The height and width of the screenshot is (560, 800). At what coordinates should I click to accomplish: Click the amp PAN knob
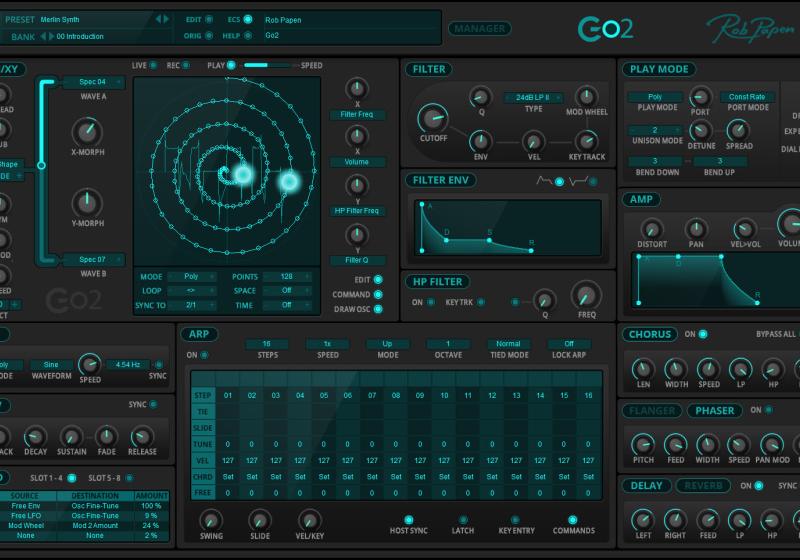pyautogui.click(x=696, y=229)
